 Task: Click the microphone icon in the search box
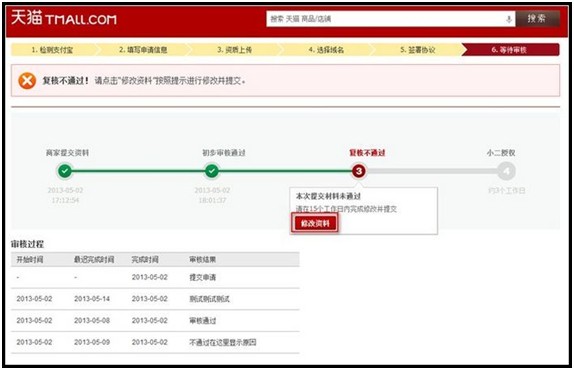(509, 19)
